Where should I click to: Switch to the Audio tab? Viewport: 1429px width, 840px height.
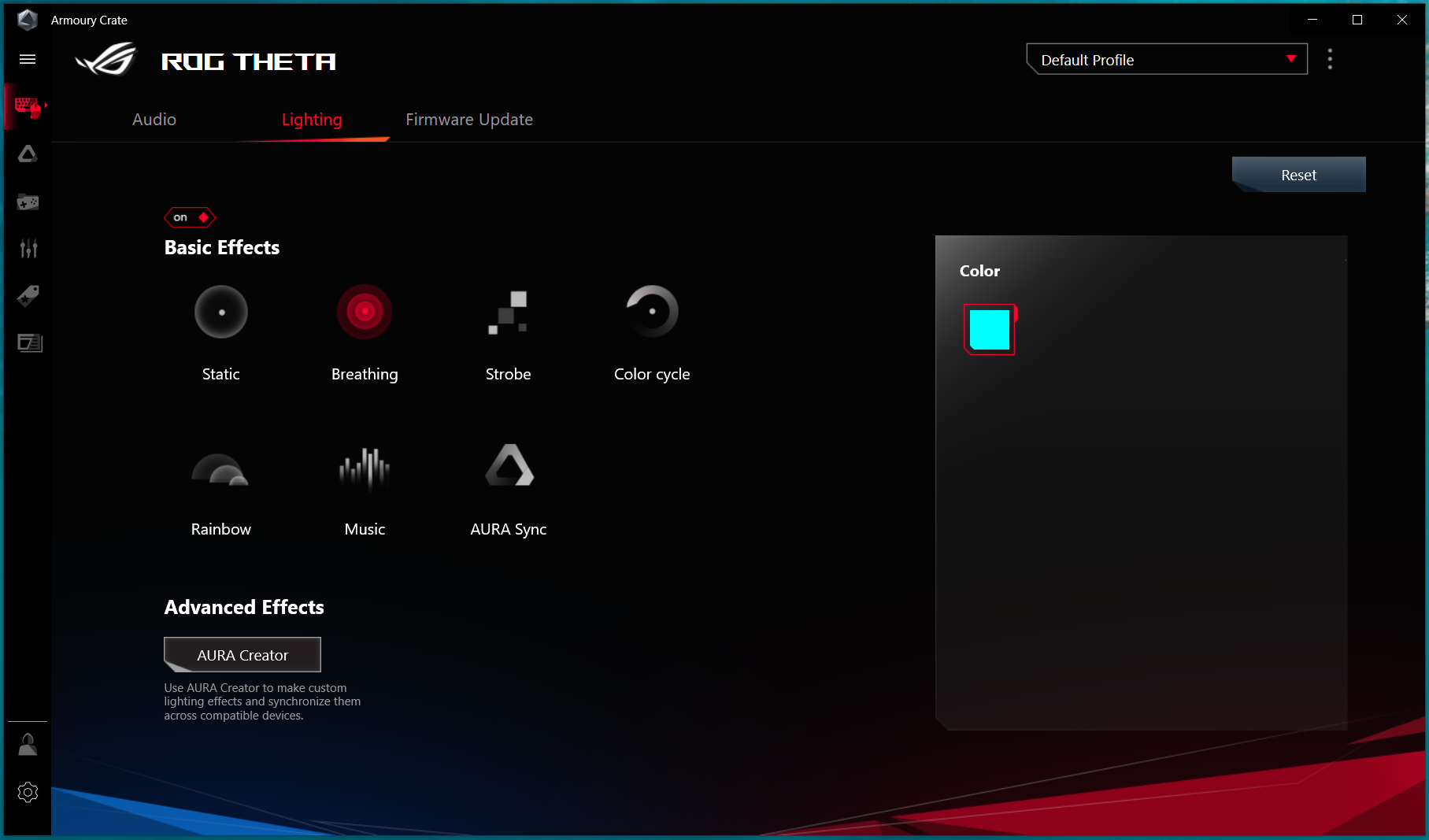[154, 120]
